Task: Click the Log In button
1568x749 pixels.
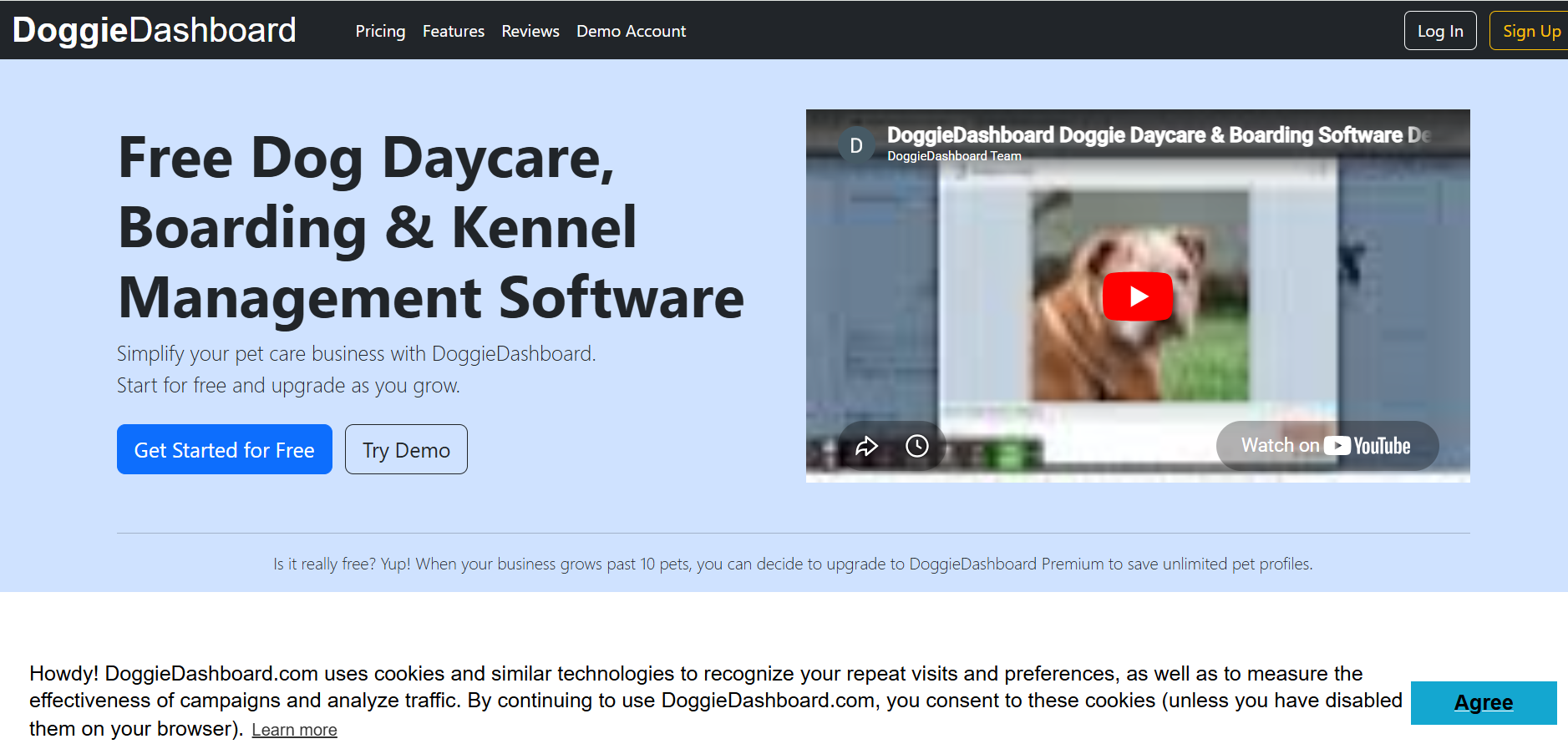Action: point(1440,31)
